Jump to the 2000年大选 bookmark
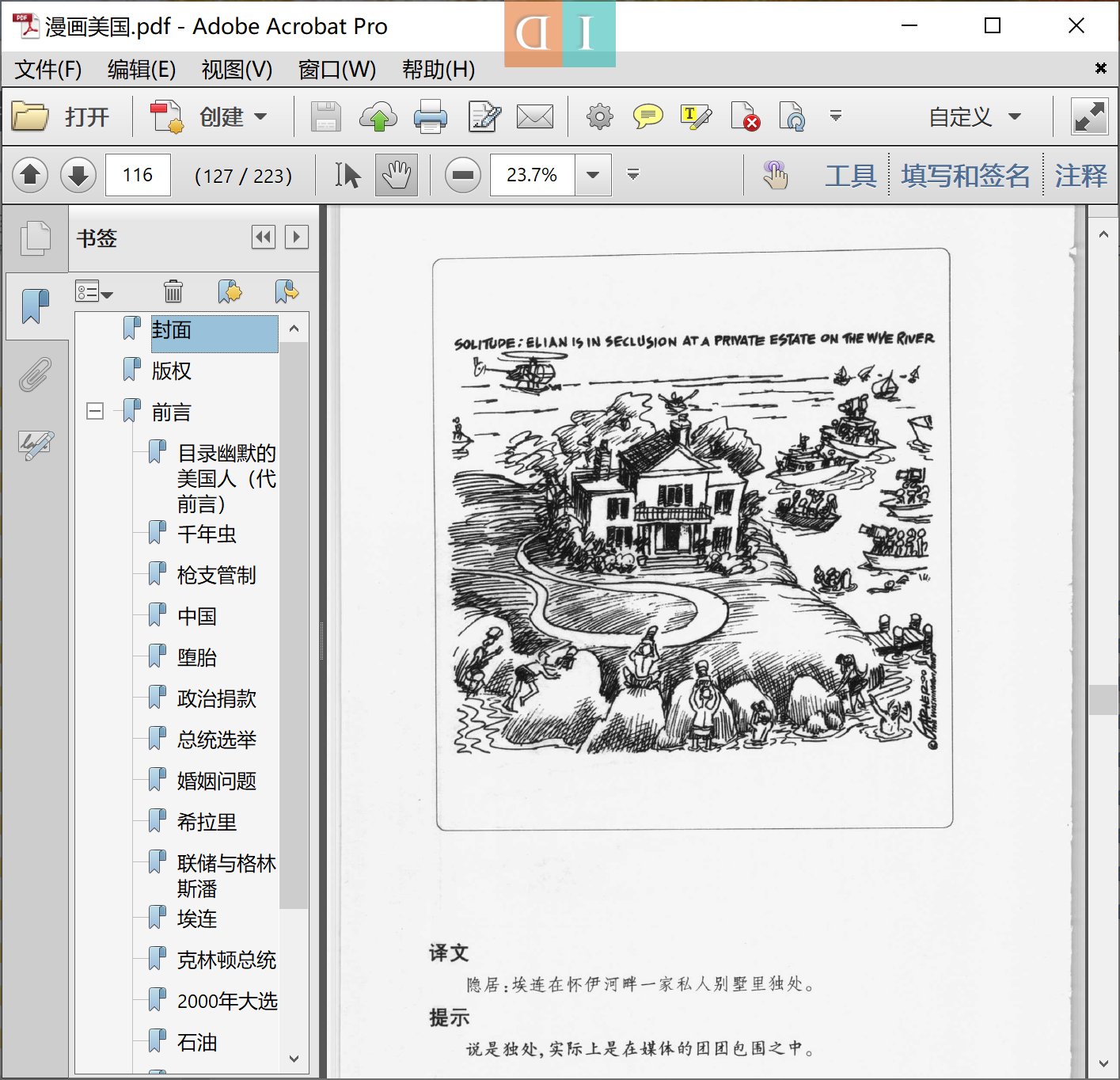The height and width of the screenshot is (1080, 1120). (x=227, y=1001)
